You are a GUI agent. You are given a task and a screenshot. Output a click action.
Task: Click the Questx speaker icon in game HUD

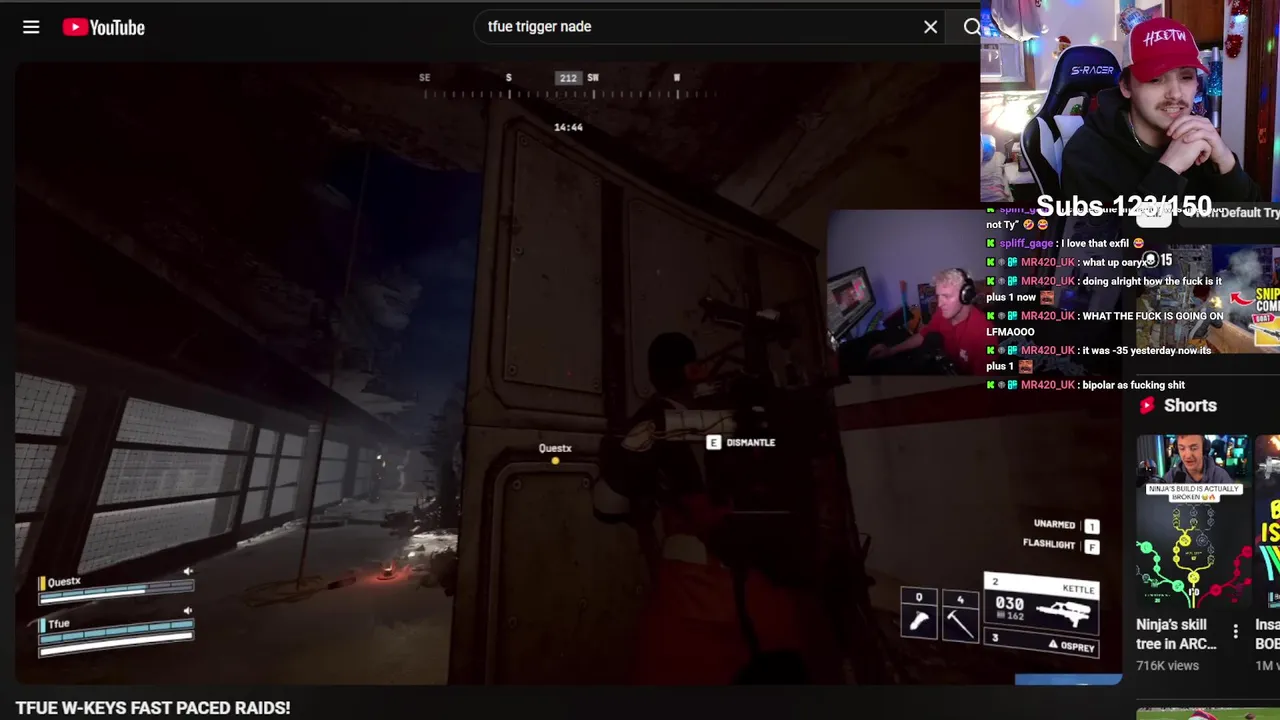(187, 571)
